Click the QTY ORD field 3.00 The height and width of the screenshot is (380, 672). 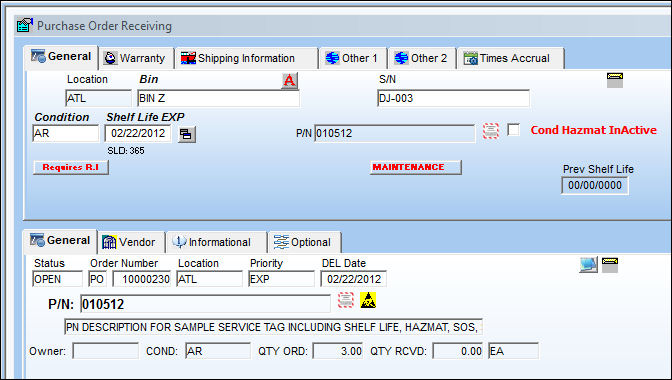[x=338, y=351]
